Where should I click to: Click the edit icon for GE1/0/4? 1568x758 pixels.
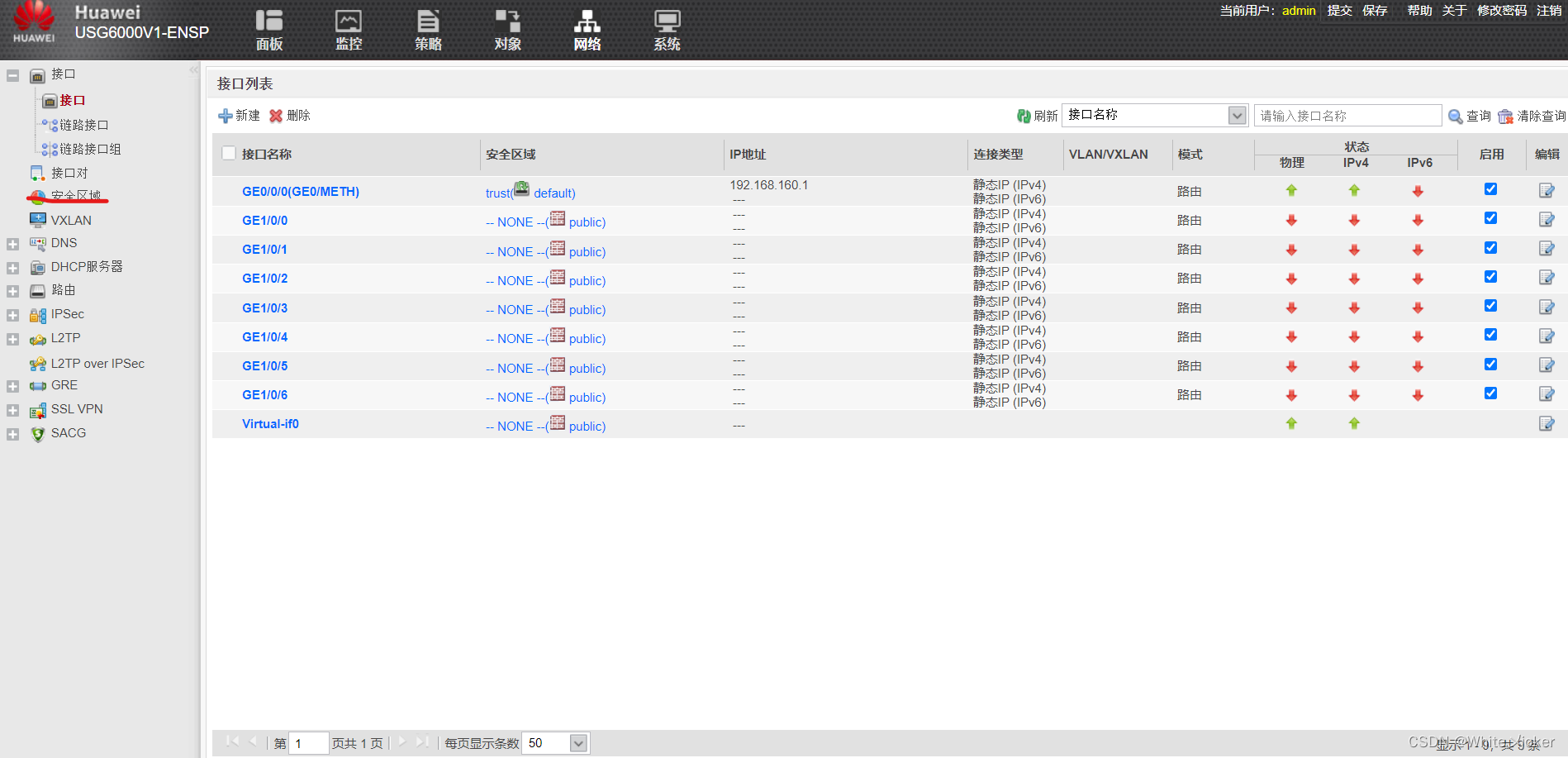pos(1547,336)
